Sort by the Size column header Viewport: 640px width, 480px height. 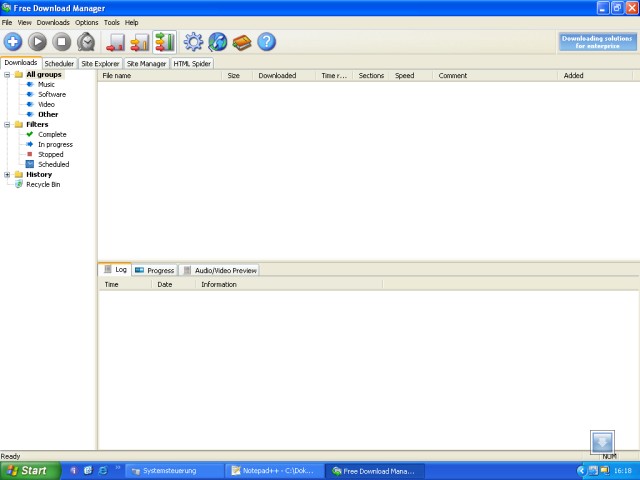[x=237, y=76]
